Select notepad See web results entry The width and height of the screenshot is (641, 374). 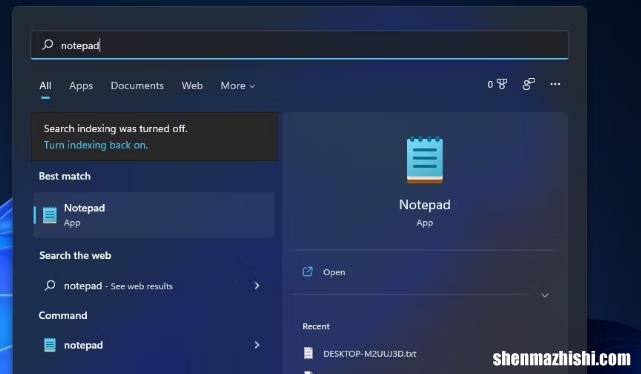154,286
